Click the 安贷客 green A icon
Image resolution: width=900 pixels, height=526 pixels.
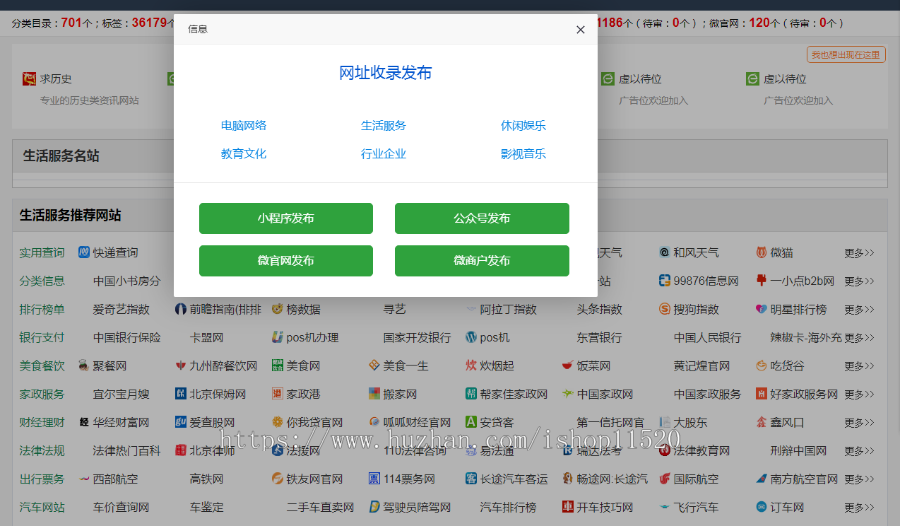point(471,422)
